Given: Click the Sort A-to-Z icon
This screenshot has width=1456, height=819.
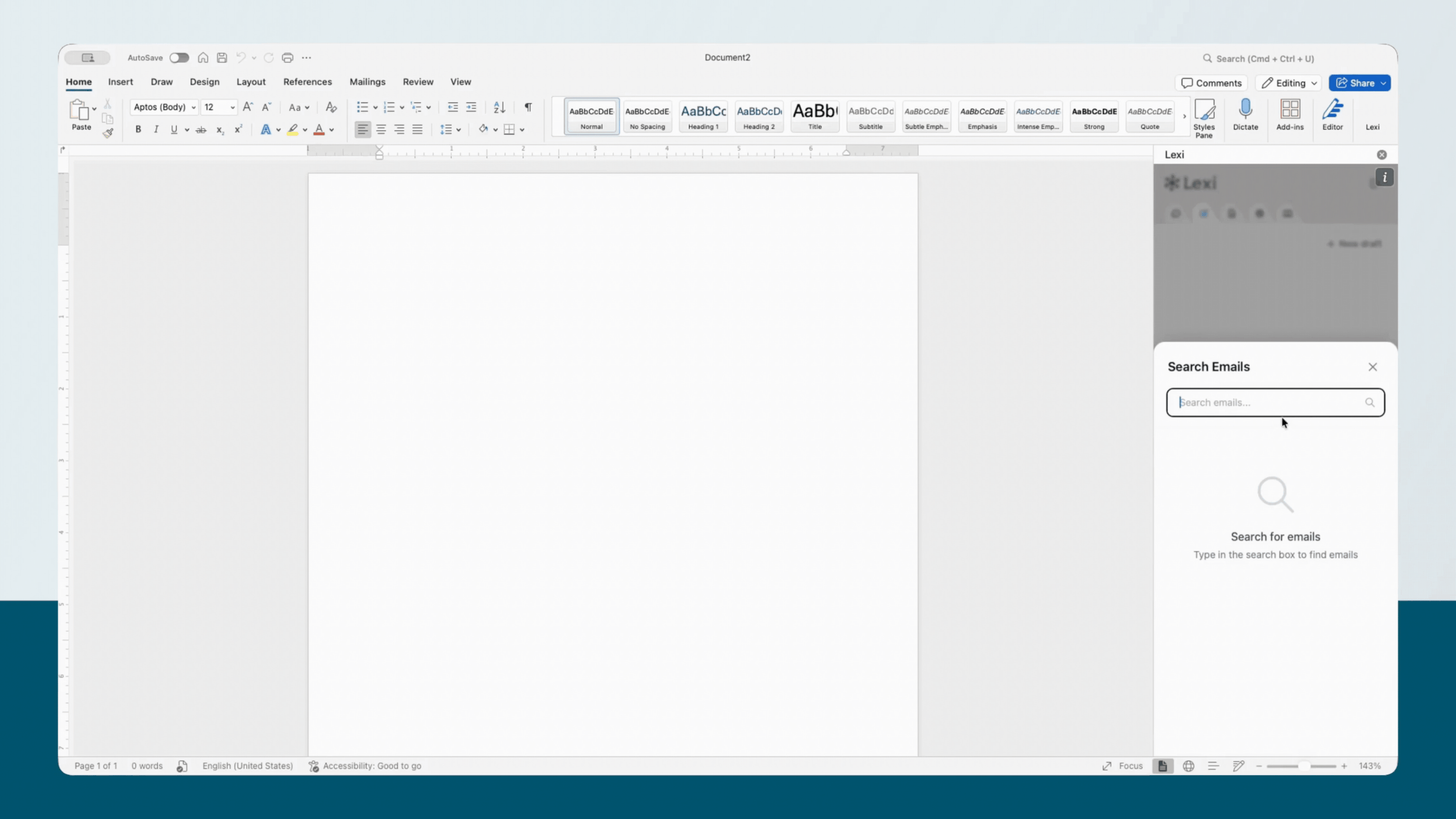Looking at the screenshot, I should tap(499, 107).
